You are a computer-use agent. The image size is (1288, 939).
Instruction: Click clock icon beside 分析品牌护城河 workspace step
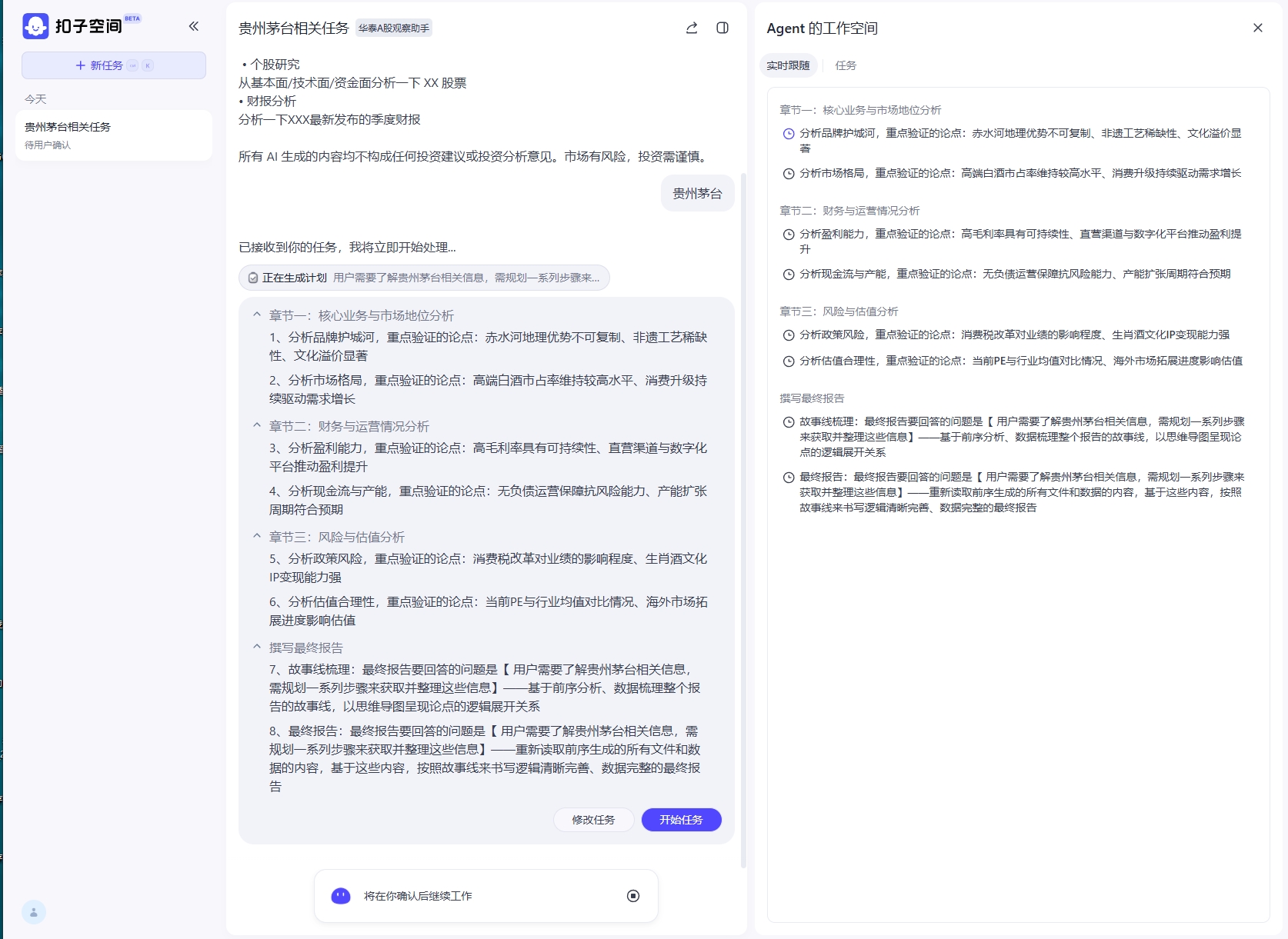coord(789,134)
